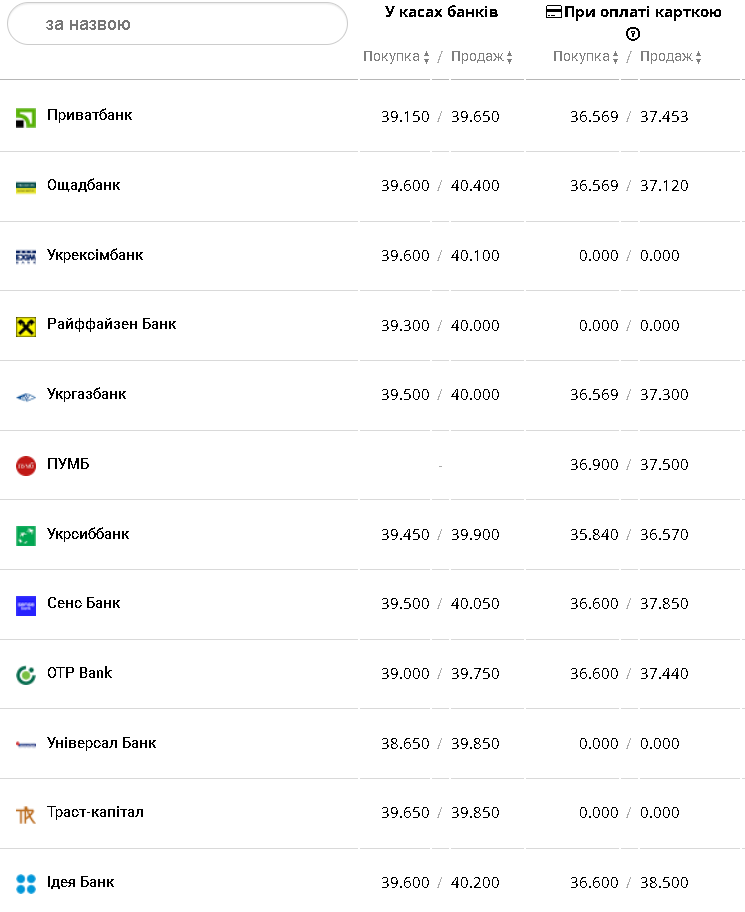The height and width of the screenshot is (912, 745).
Task: Select the У касах банків column header
Action: coord(441,12)
